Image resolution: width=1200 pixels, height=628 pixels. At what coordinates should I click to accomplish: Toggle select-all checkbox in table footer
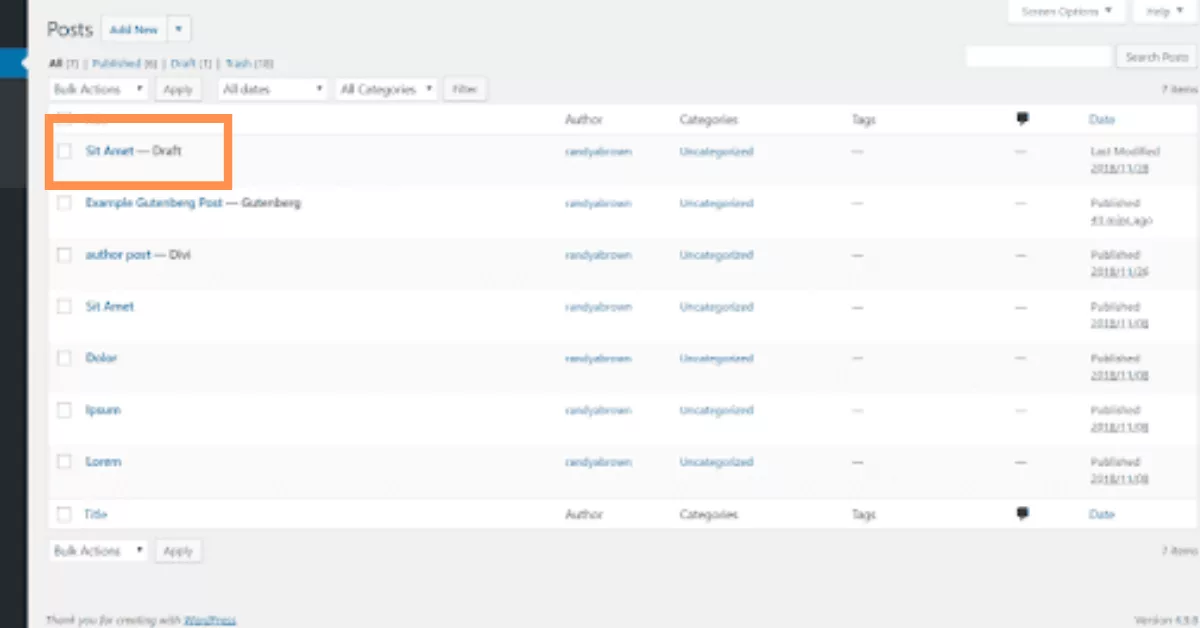point(65,514)
